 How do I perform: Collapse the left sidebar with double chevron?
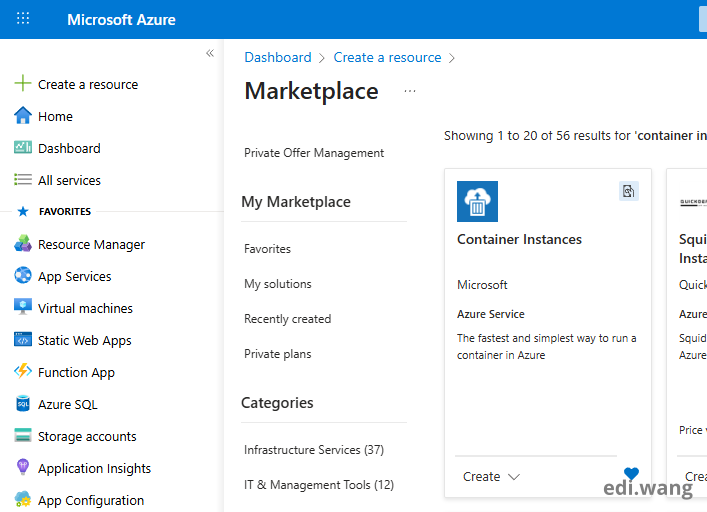210,53
